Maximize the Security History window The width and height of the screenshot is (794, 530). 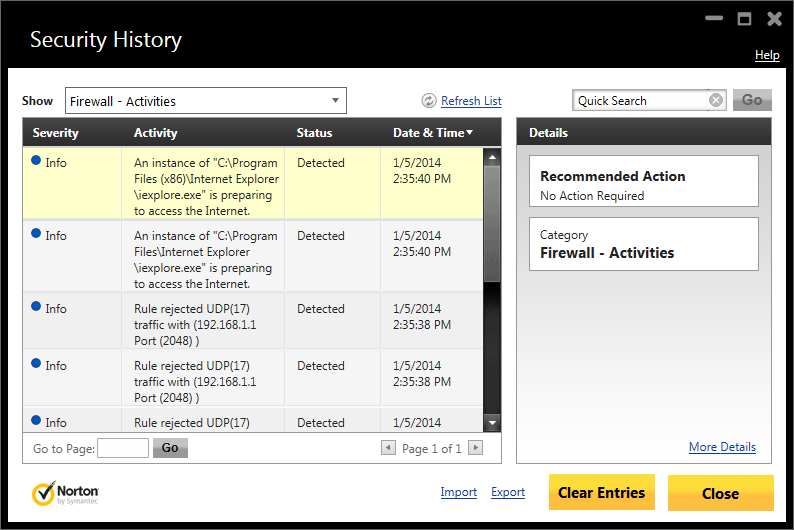pos(744,19)
